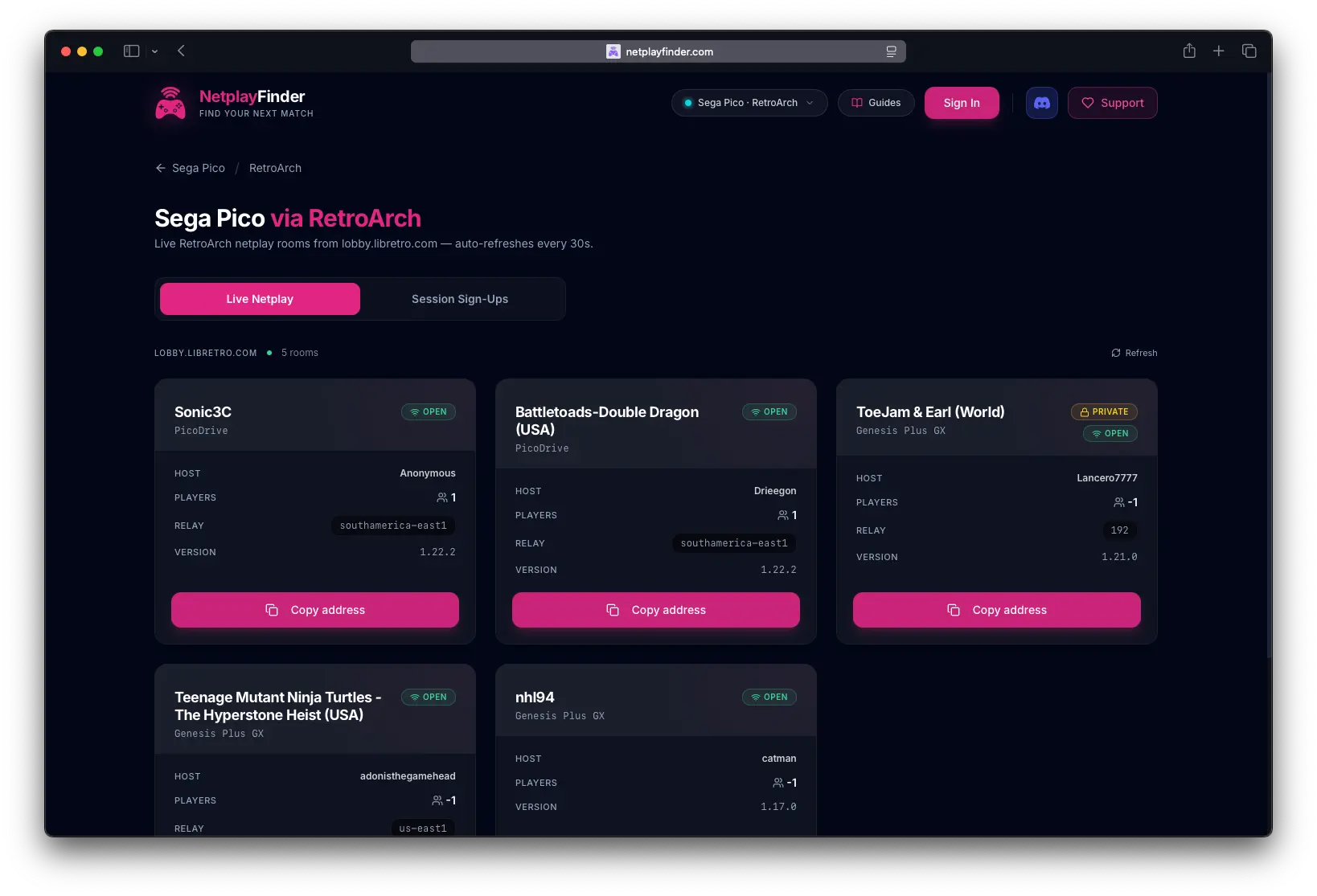Open the Sega Pico · RetroArch selector

[x=749, y=103]
